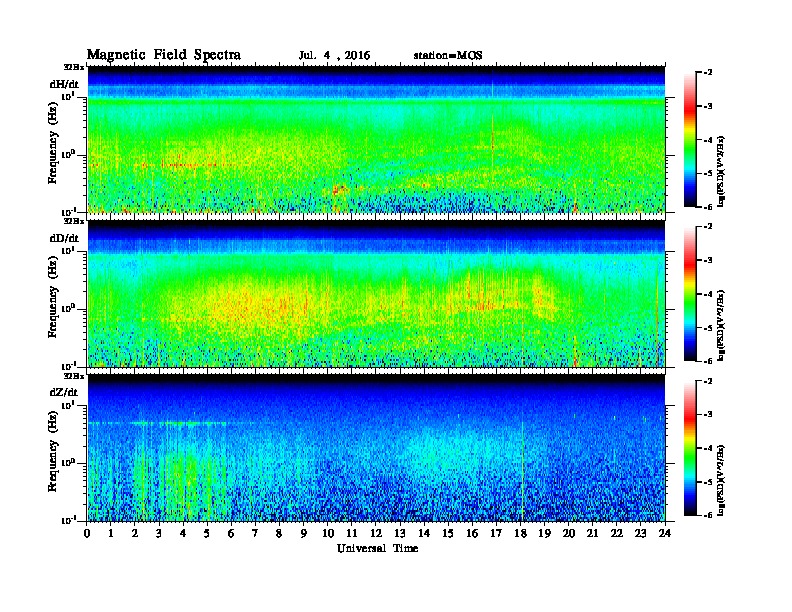The height and width of the screenshot is (612, 792).
Task: Click time tick label "4" on the x-axis
Action: (183, 534)
